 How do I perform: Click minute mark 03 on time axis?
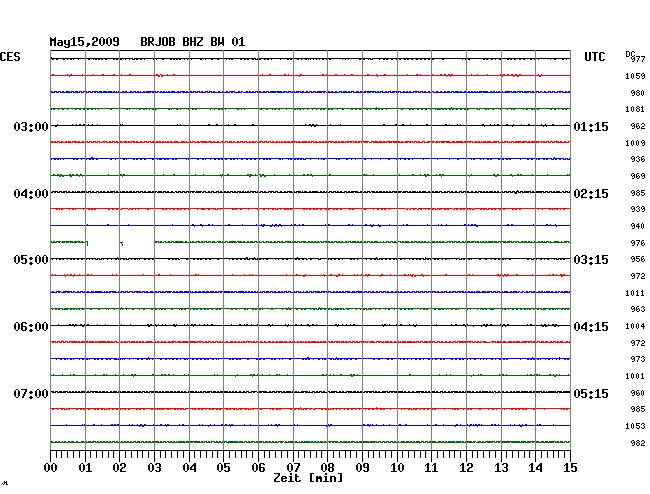click(x=154, y=467)
